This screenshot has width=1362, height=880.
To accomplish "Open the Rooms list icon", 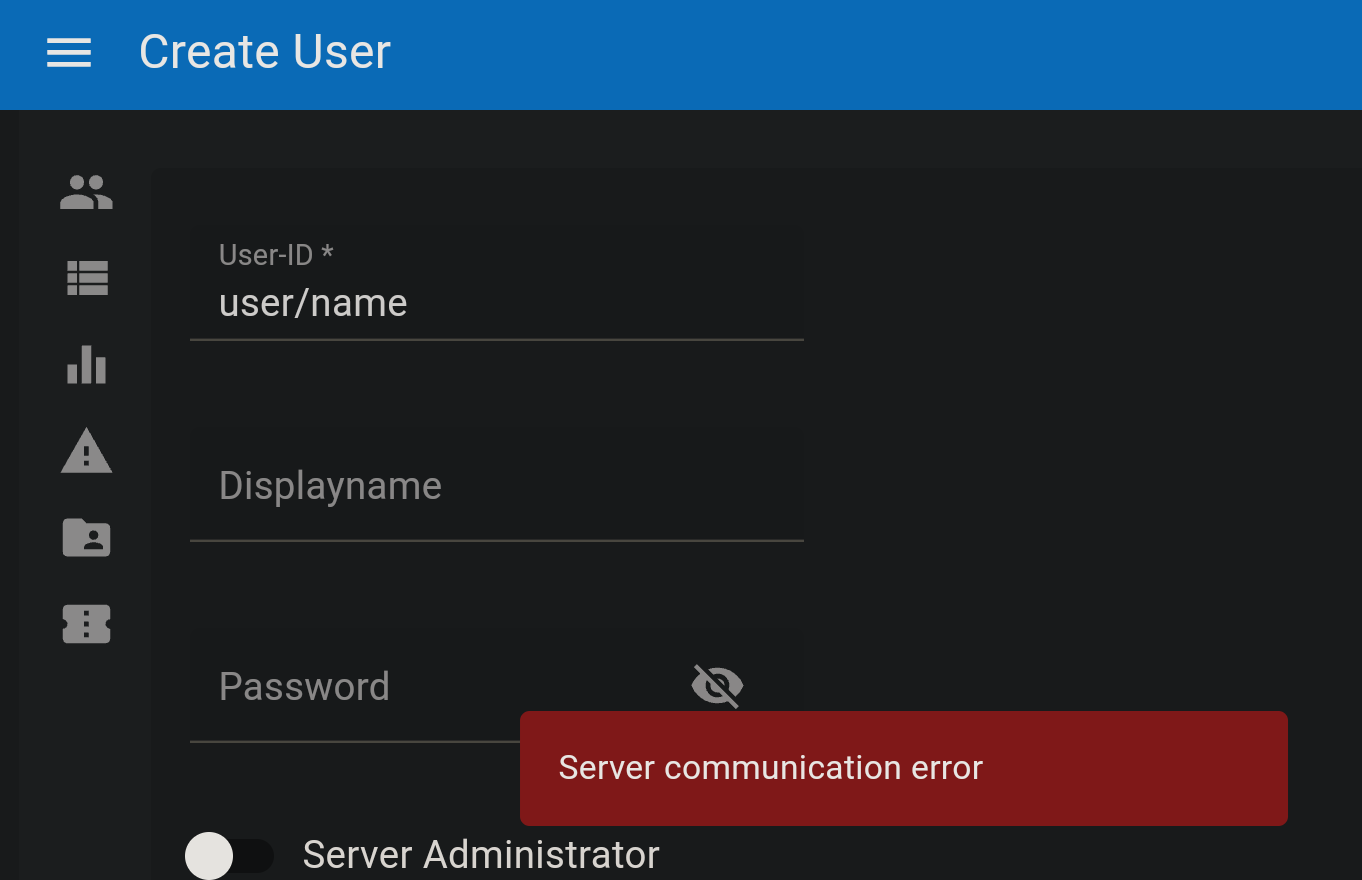I will pos(86,277).
